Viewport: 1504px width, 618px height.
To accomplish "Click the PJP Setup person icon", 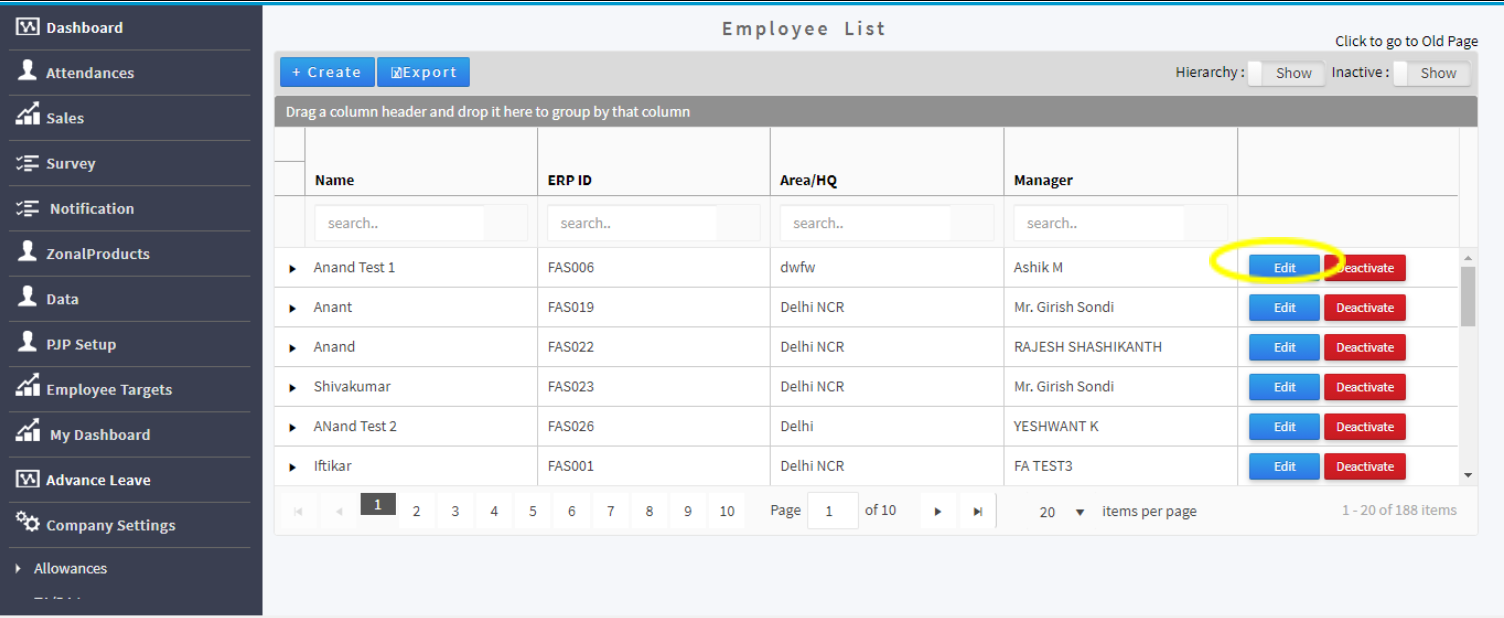I will point(27,342).
